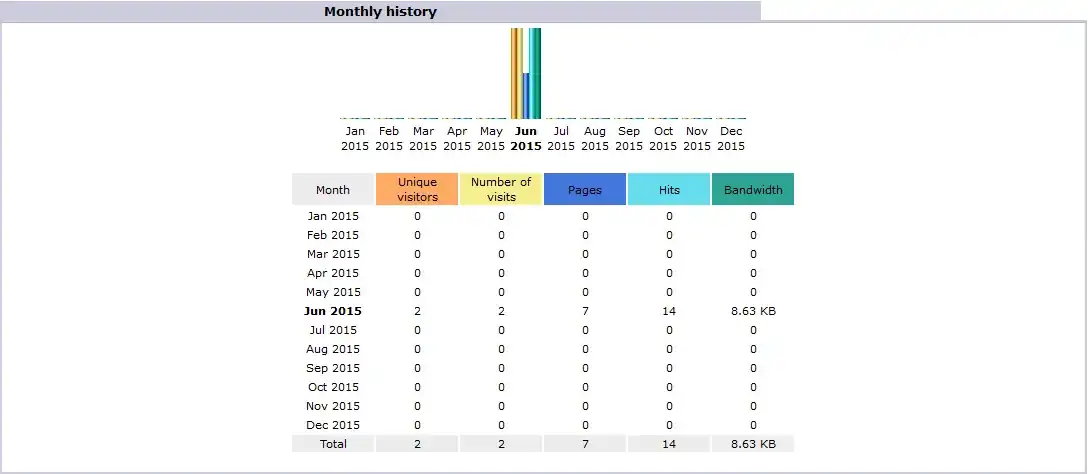Click the May 2015 bandwidth zero value
1088x474 pixels.
tap(753, 292)
